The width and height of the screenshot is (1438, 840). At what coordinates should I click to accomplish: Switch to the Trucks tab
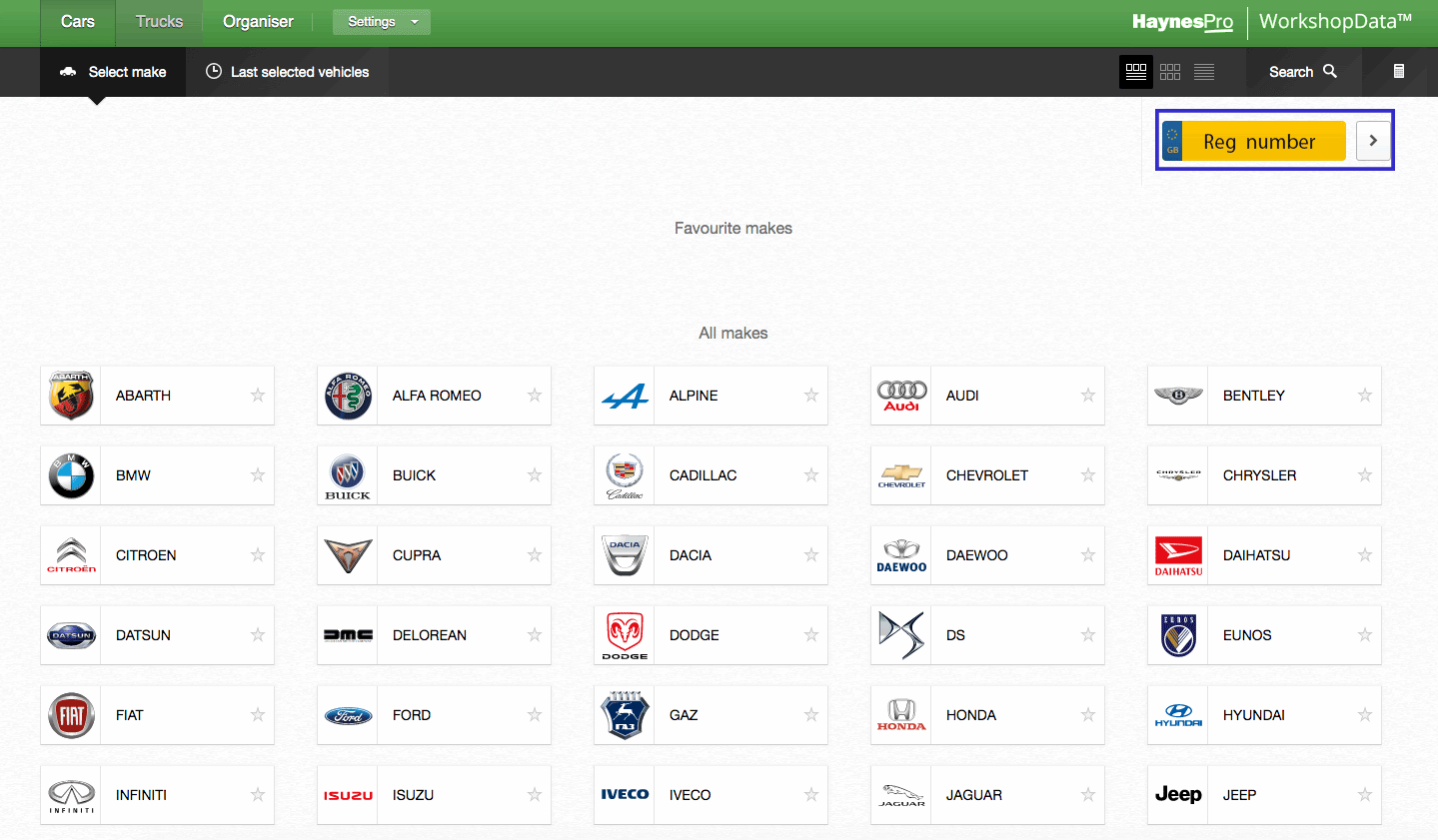coord(159,22)
